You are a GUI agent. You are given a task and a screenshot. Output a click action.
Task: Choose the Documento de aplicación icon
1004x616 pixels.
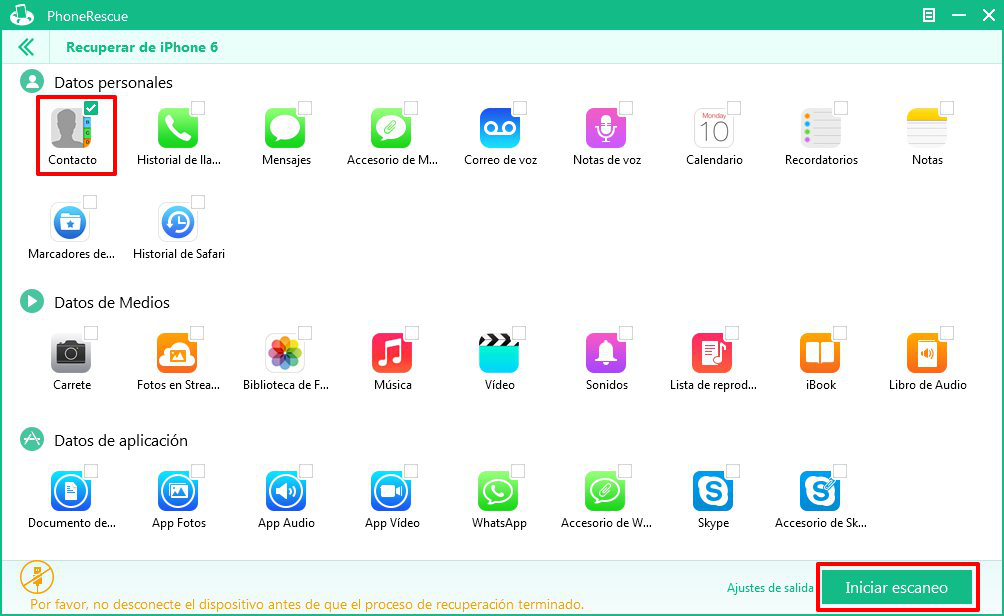70,491
